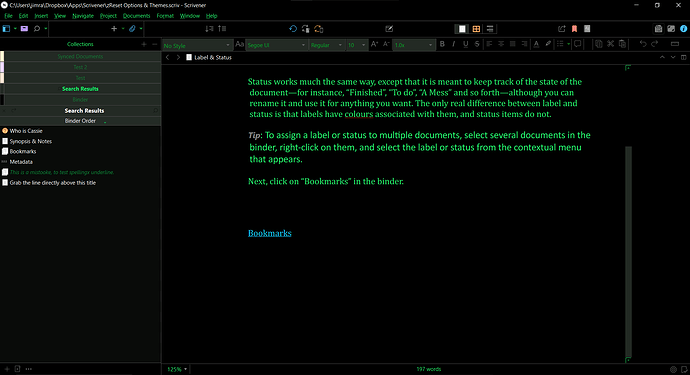Click the orange bookmark icon in toolbar
The image size is (690, 375).
574,29
